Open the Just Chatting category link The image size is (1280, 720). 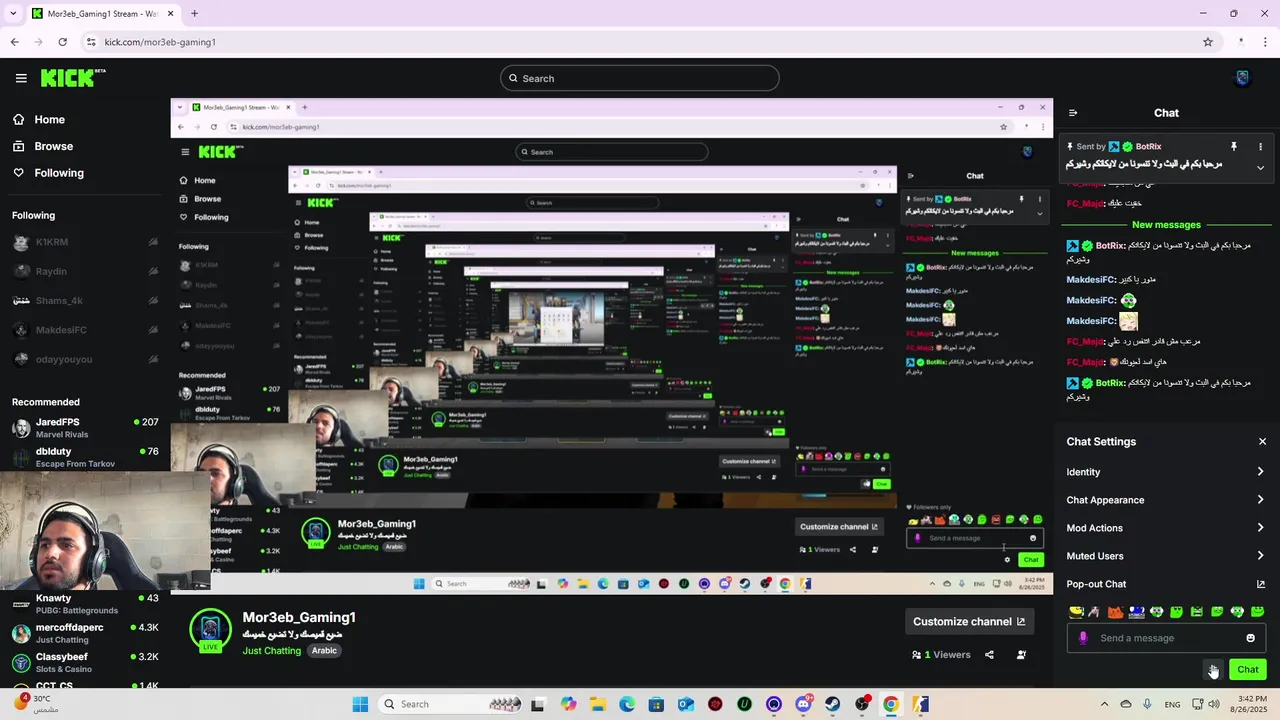pos(271,650)
